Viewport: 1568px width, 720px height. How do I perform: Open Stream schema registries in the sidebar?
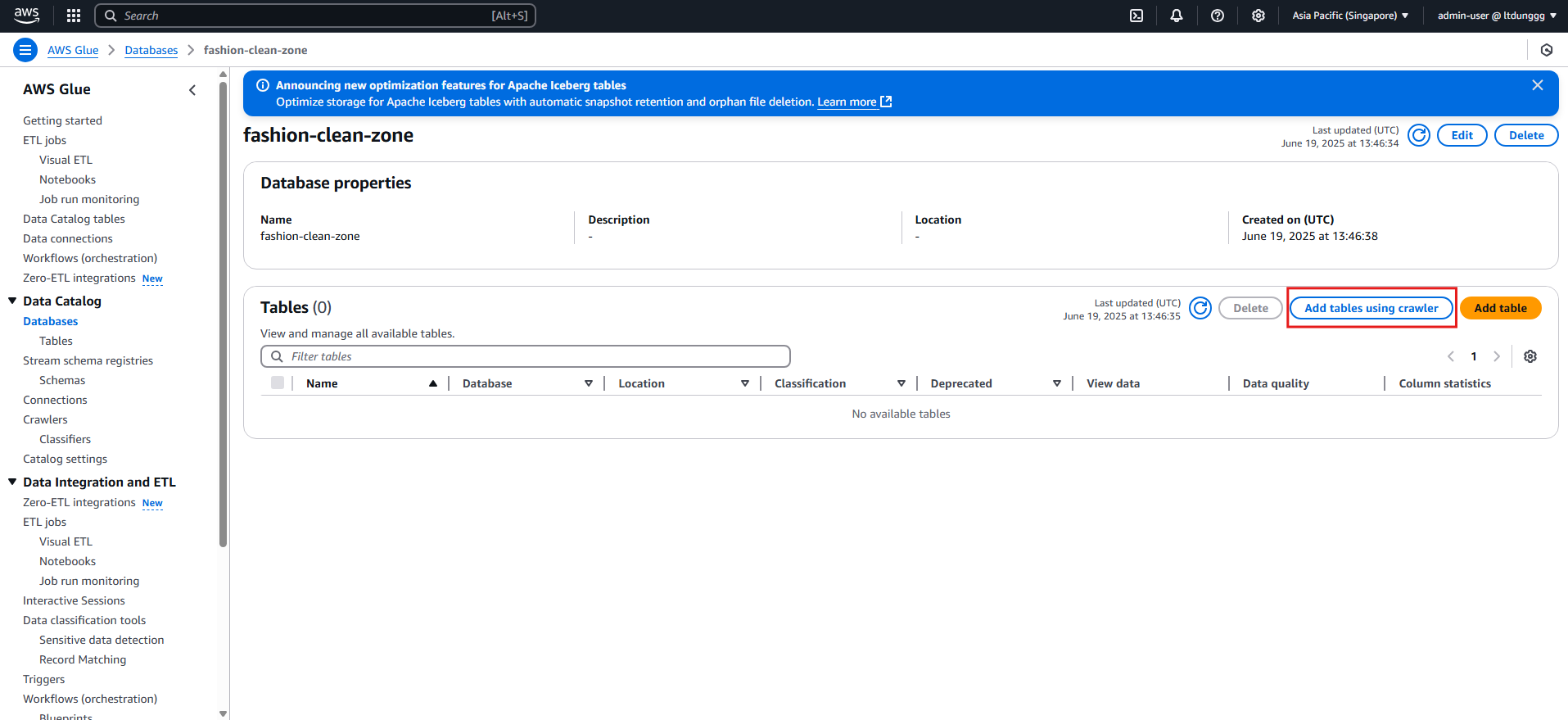coord(88,360)
